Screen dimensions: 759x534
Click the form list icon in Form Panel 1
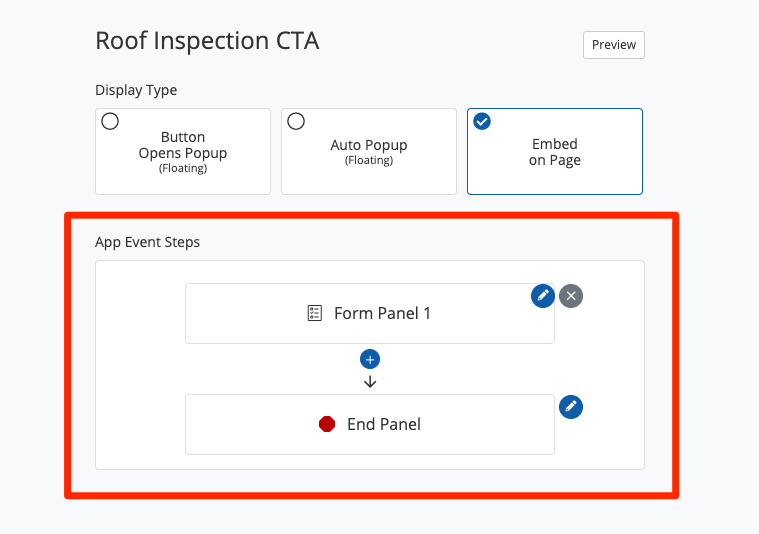315,313
